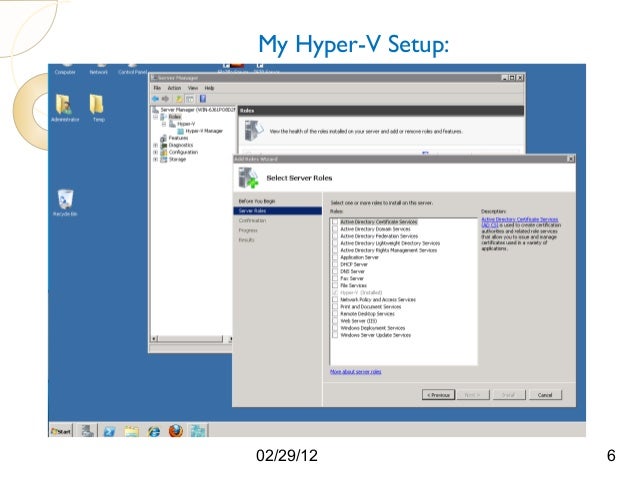The height and width of the screenshot is (479, 638).
Task: Click the console tree horizontal scrollbar
Action: pyautogui.click(x=190, y=339)
